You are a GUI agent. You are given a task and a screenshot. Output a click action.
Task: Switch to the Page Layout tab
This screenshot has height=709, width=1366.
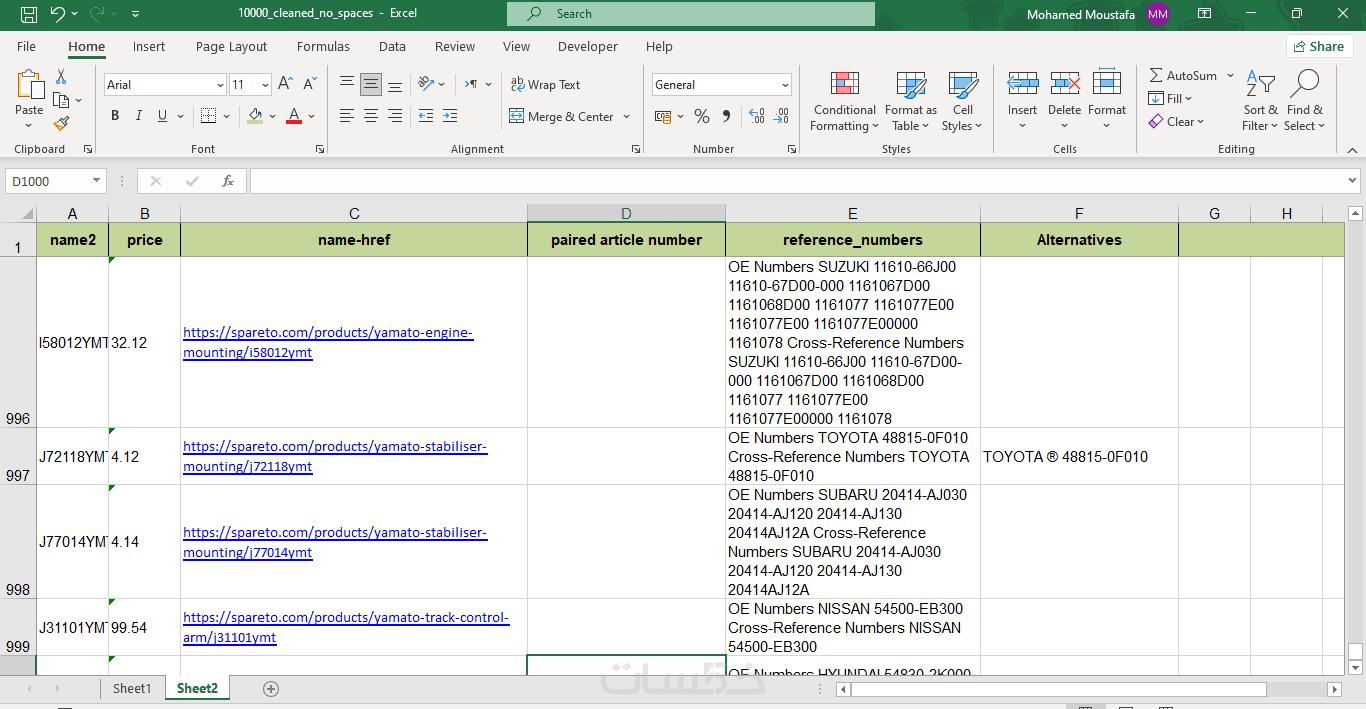231,46
